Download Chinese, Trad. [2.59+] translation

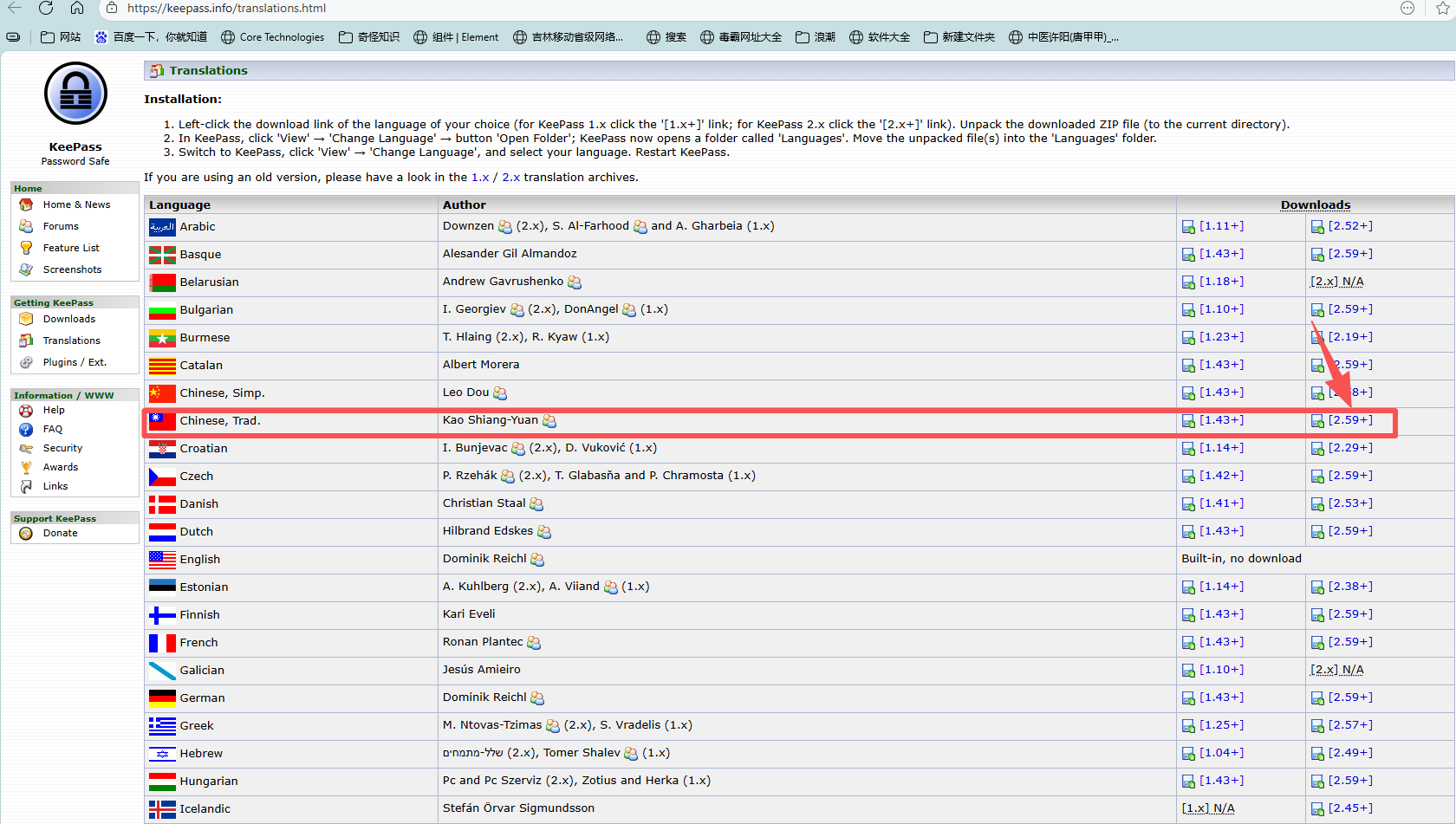tap(1350, 420)
